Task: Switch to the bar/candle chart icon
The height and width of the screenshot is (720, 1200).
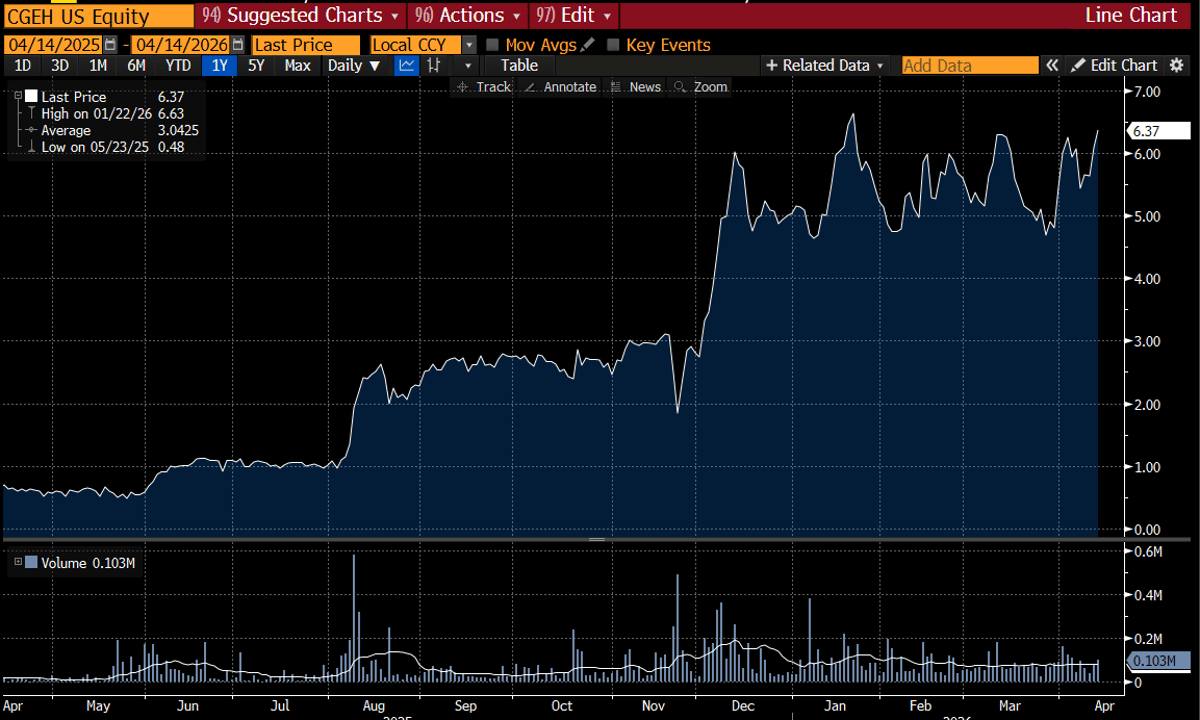Action: pyautogui.click(x=434, y=65)
